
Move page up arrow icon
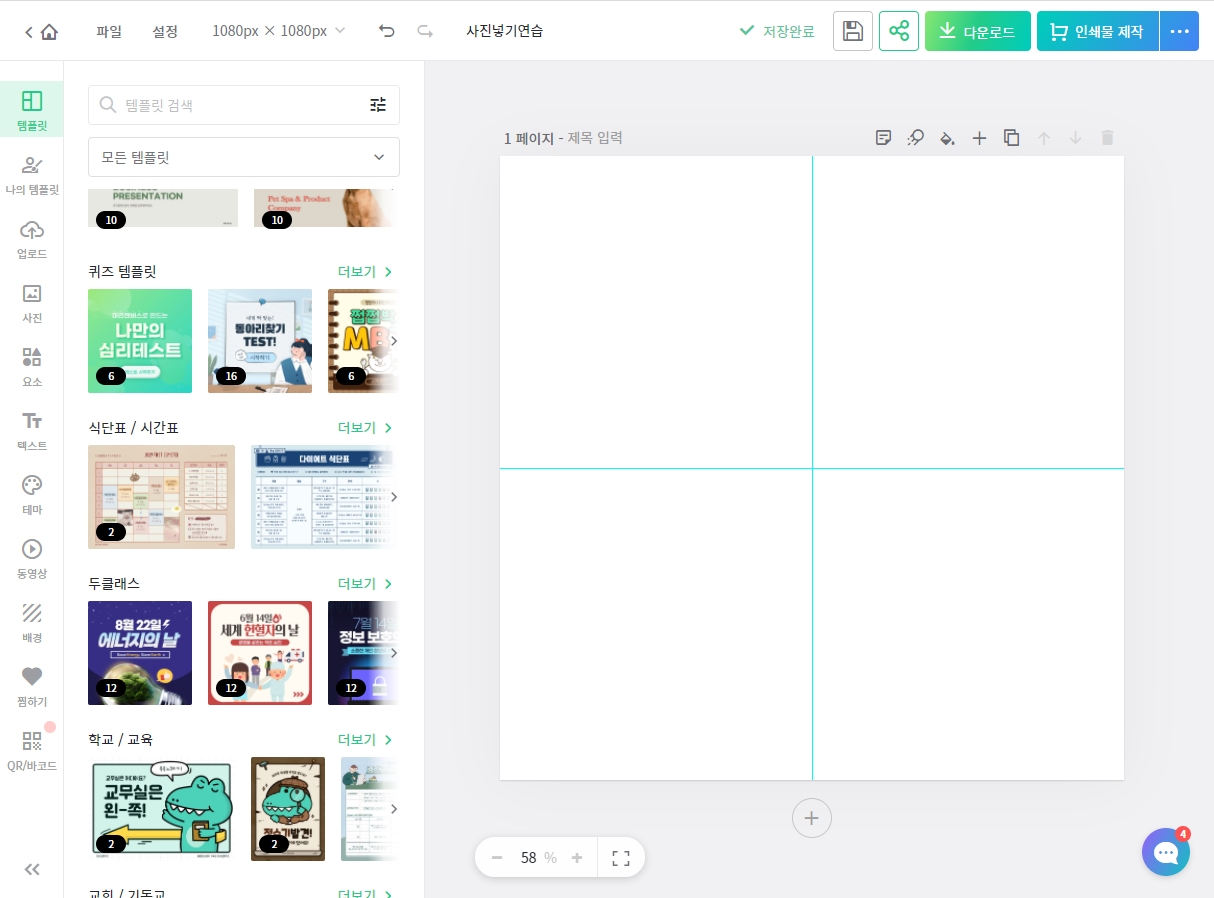(1044, 138)
